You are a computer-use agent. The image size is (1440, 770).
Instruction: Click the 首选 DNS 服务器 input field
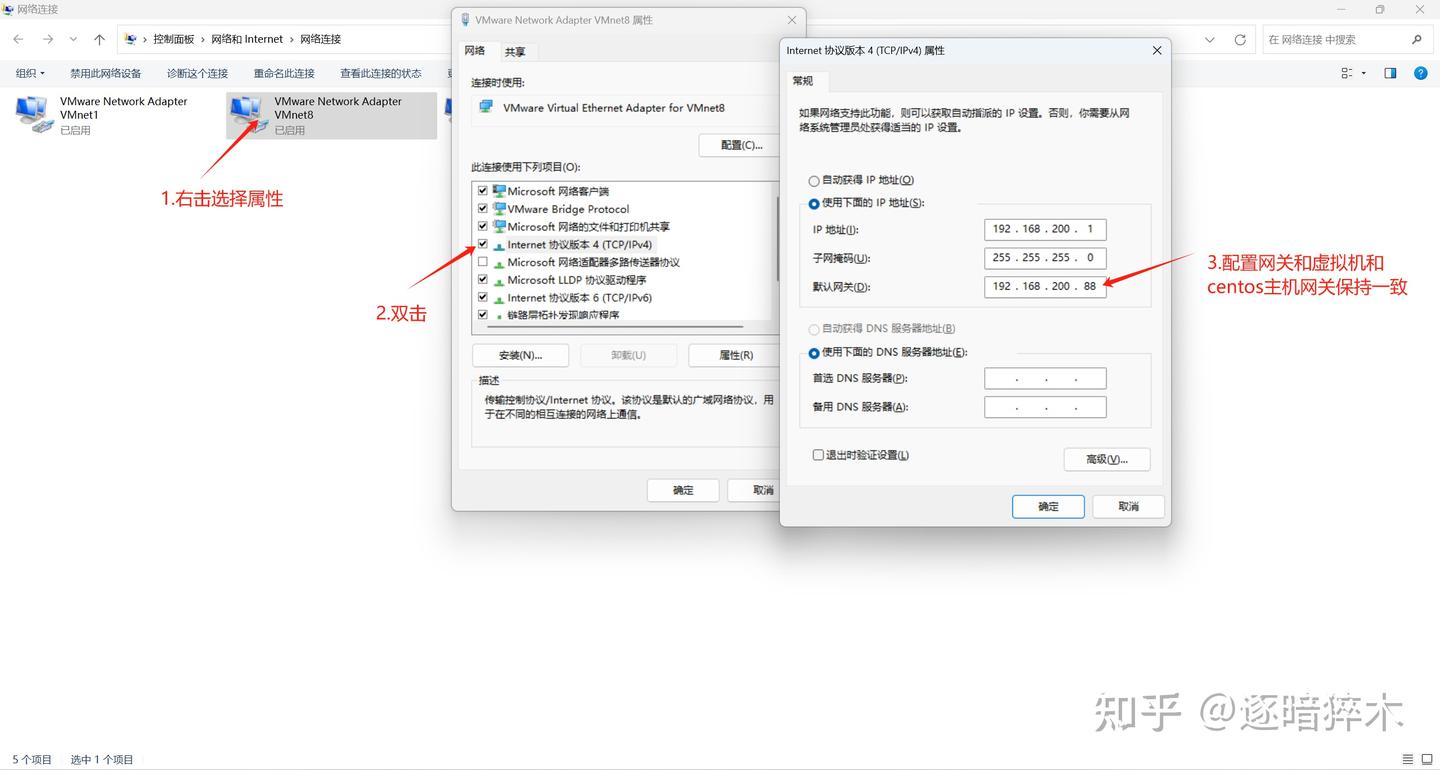(x=1045, y=378)
